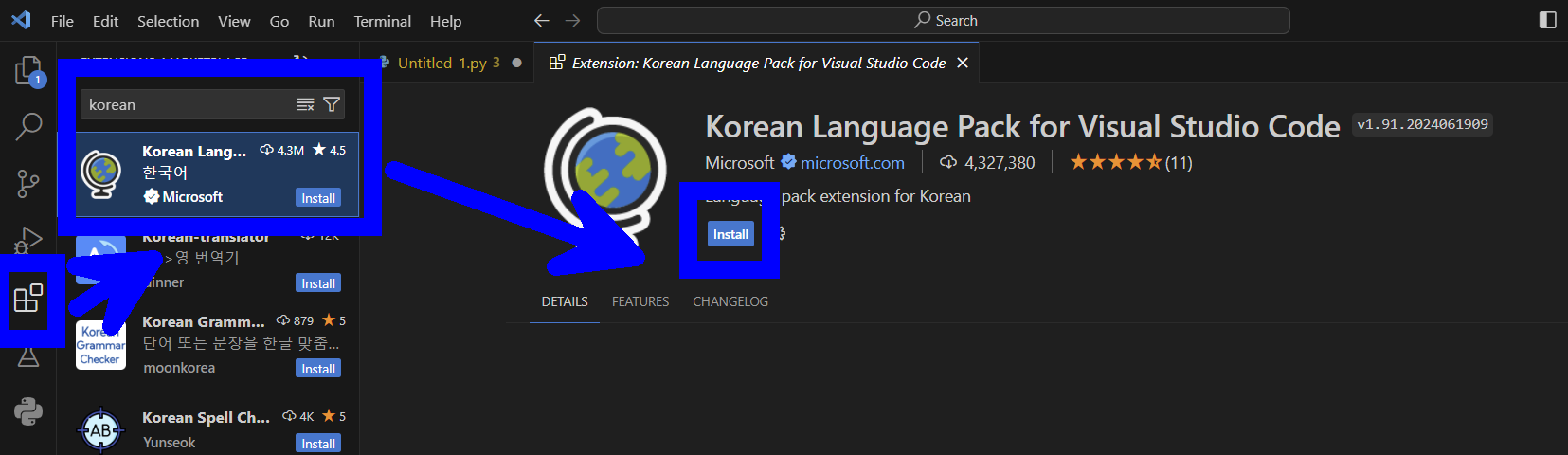Image resolution: width=1568 pixels, height=455 pixels.
Task: Click the Yunseok publisher name
Action: click(169, 443)
